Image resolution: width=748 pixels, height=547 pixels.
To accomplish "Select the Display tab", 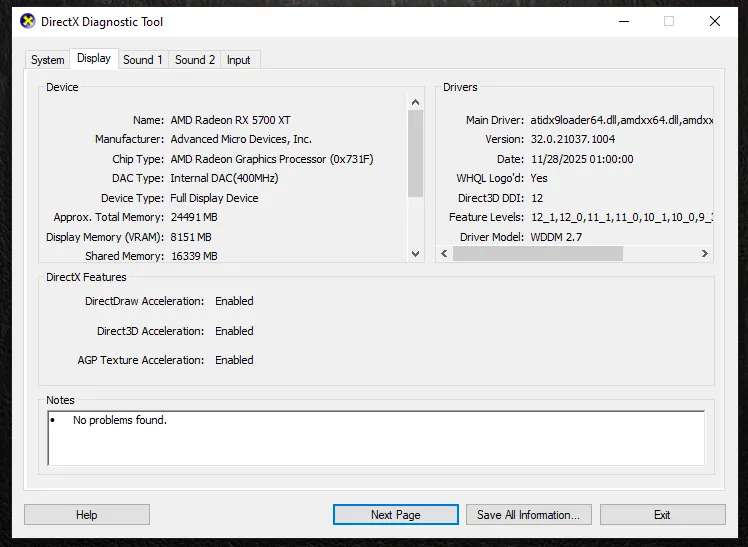I will pos(94,59).
